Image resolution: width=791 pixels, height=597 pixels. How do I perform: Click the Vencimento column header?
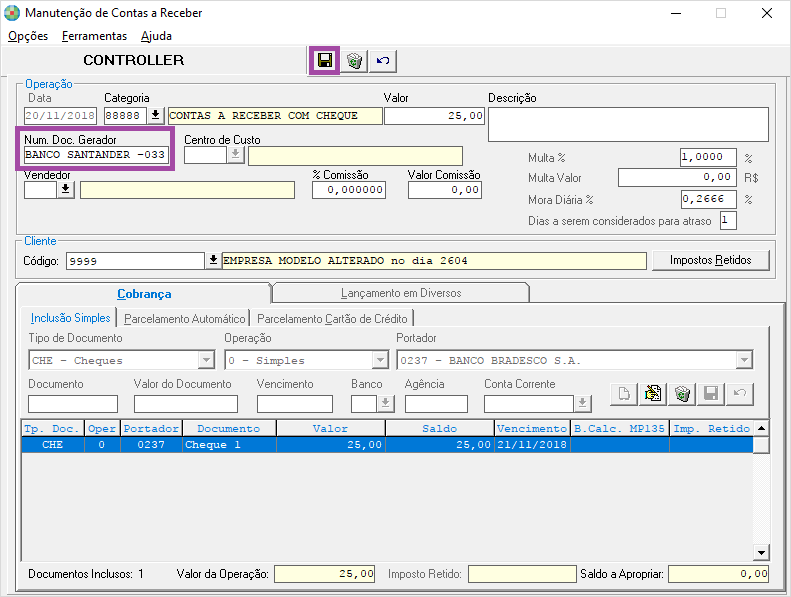point(532,428)
